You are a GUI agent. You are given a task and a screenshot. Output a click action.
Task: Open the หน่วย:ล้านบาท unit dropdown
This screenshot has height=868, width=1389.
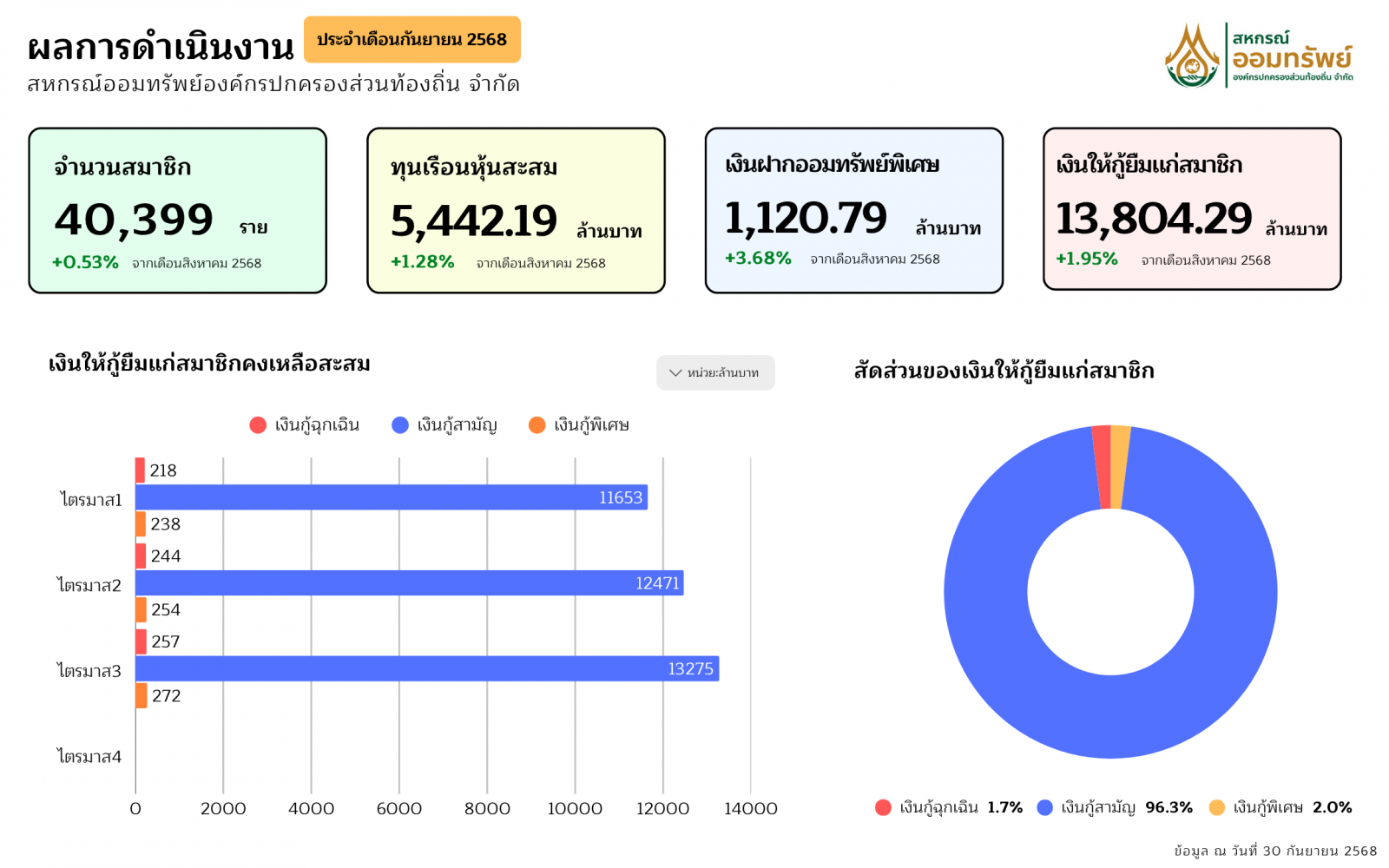[x=715, y=372]
